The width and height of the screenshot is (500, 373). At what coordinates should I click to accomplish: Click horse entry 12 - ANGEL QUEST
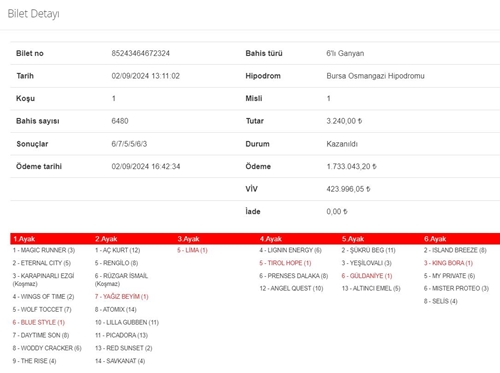point(291,288)
